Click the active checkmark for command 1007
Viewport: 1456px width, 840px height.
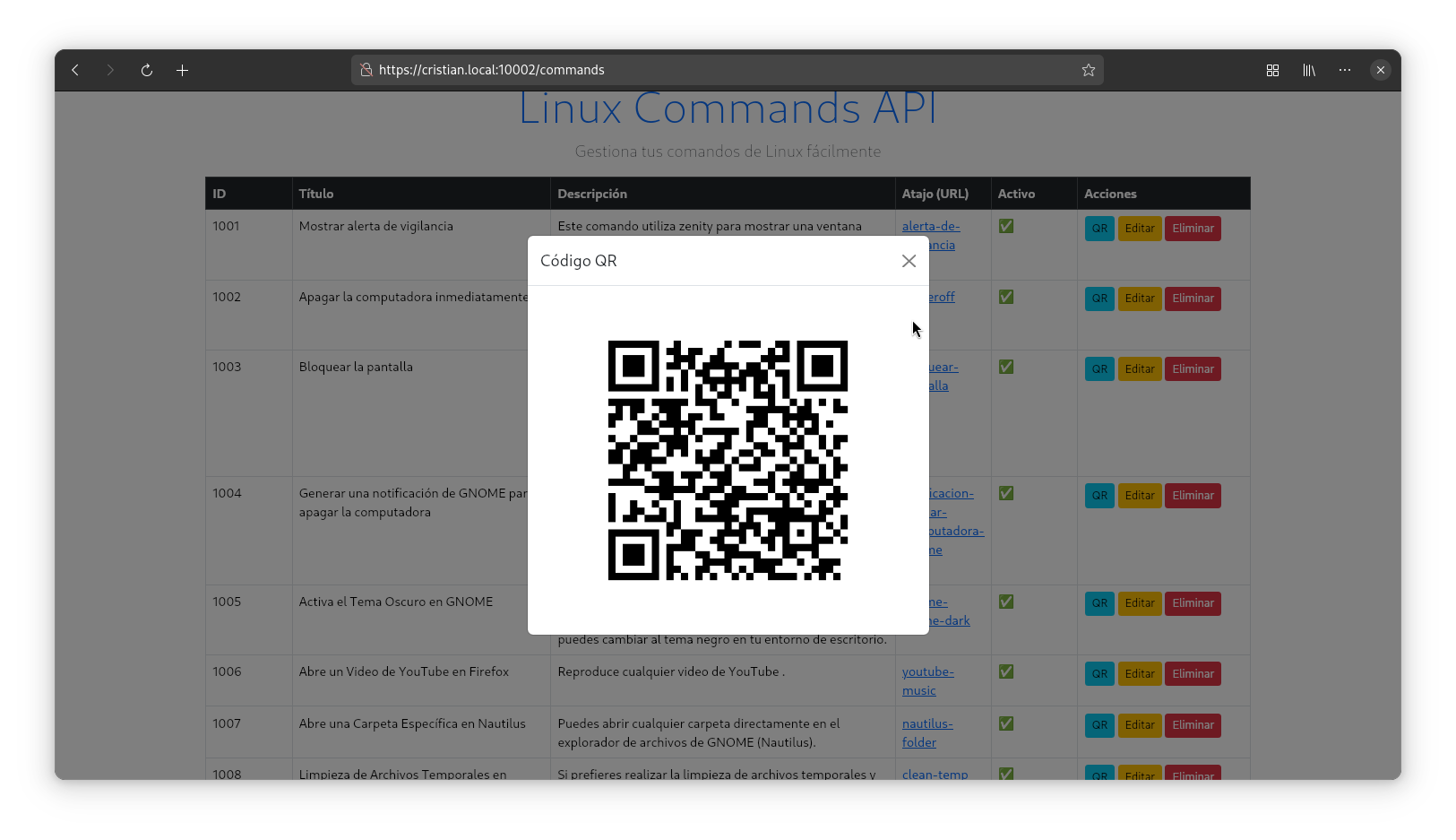1006,723
